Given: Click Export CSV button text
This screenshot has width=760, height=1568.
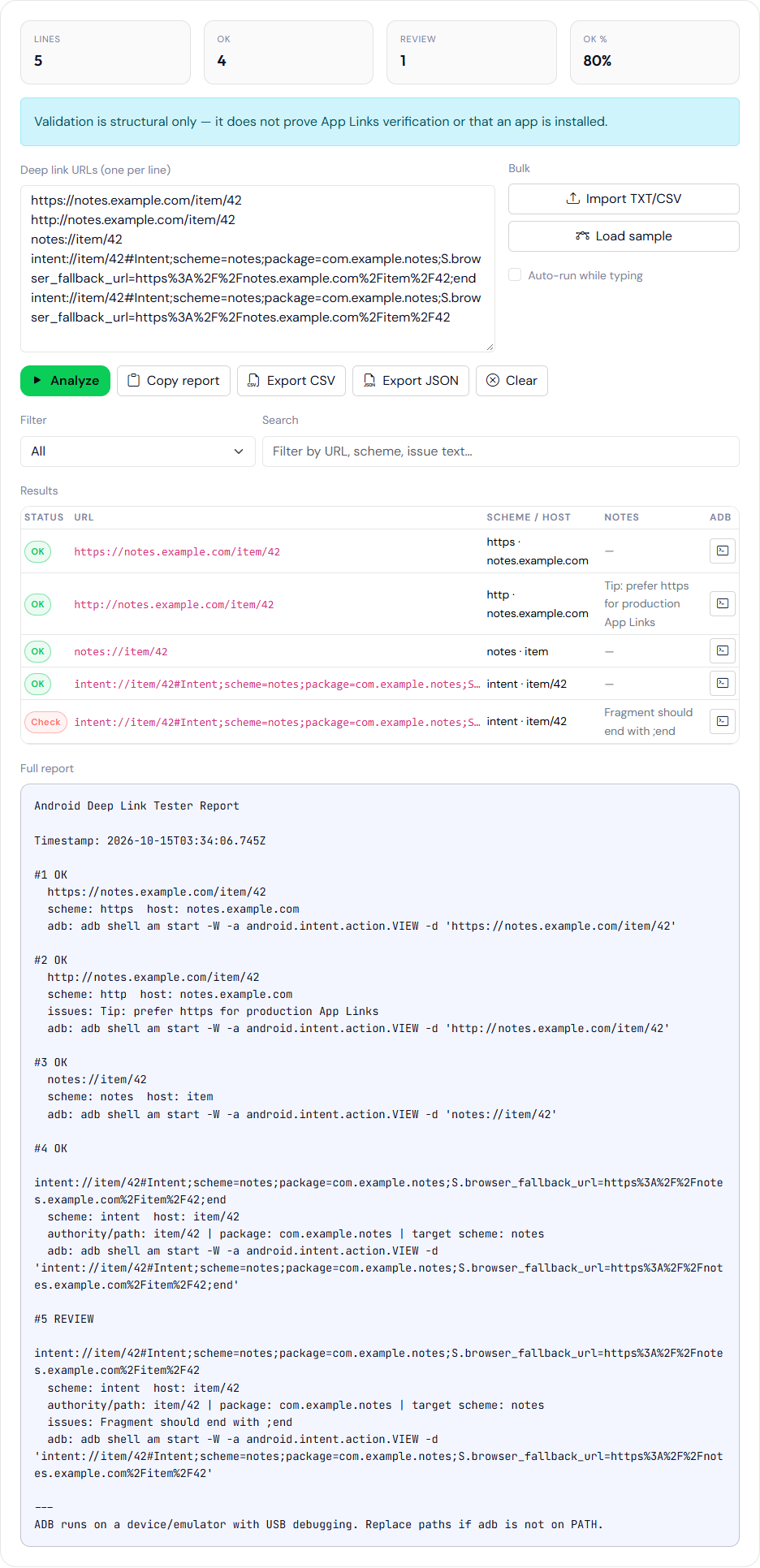Looking at the screenshot, I should coord(301,381).
